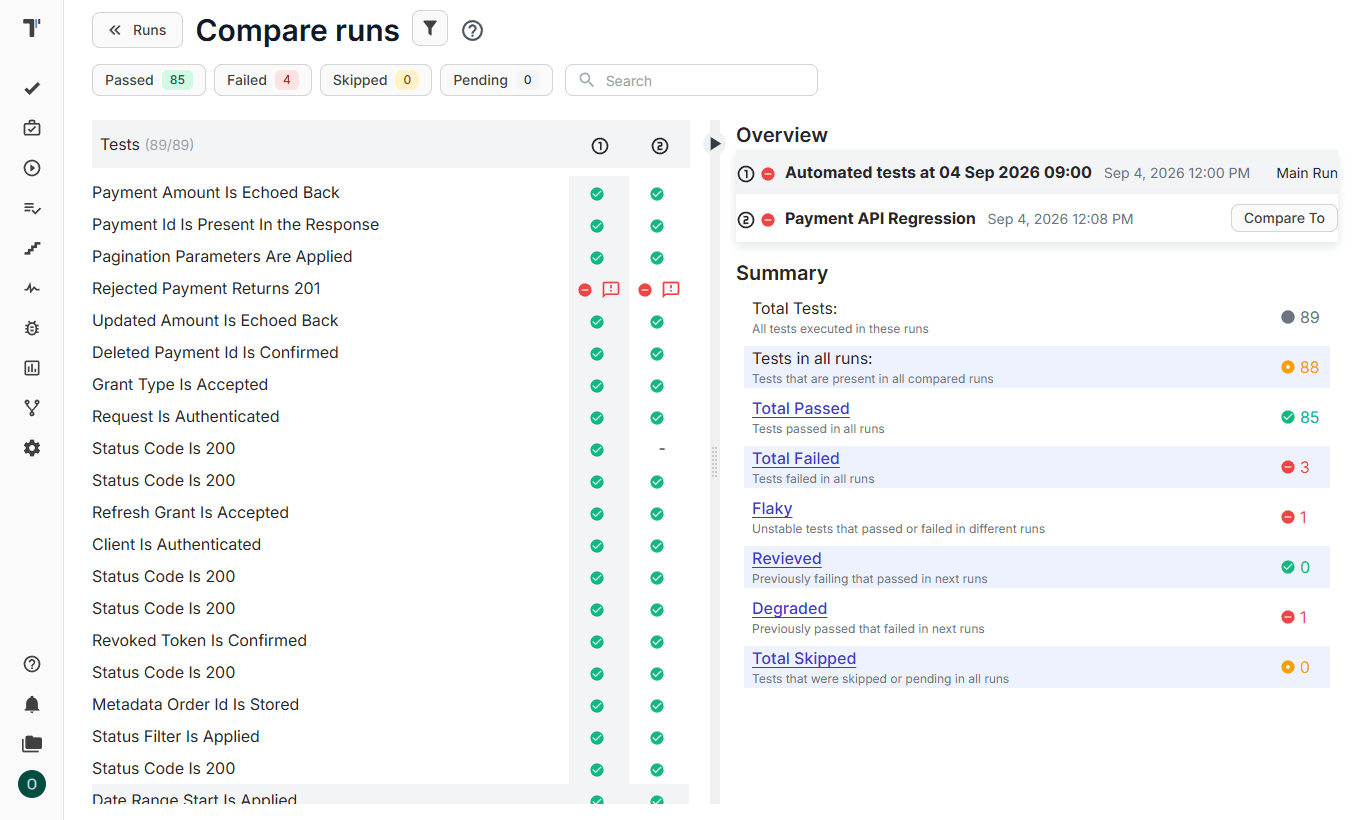Click Compare To for Payment API Regression
The width and height of the screenshot is (1366, 820).
[1284, 218]
